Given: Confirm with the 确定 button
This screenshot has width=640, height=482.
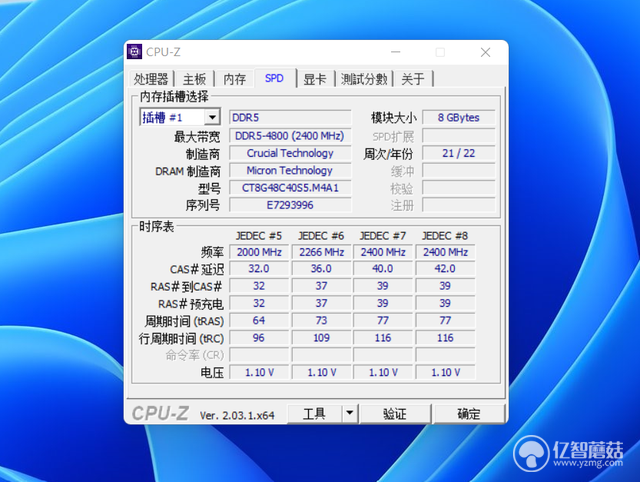Looking at the screenshot, I should point(469,413).
